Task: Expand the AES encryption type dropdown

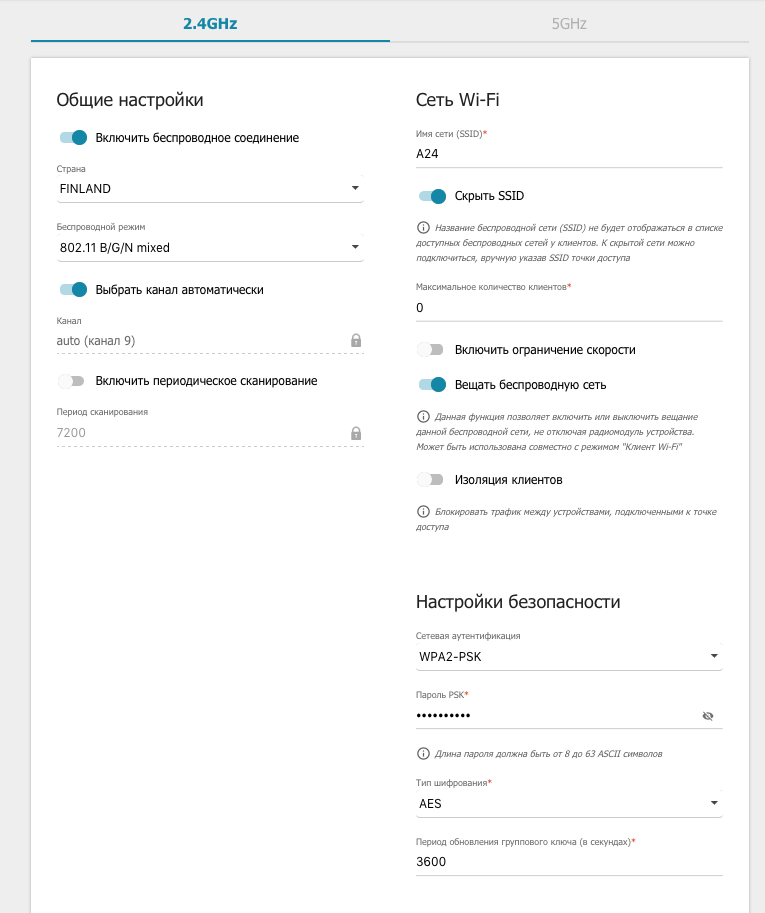Action: click(568, 803)
